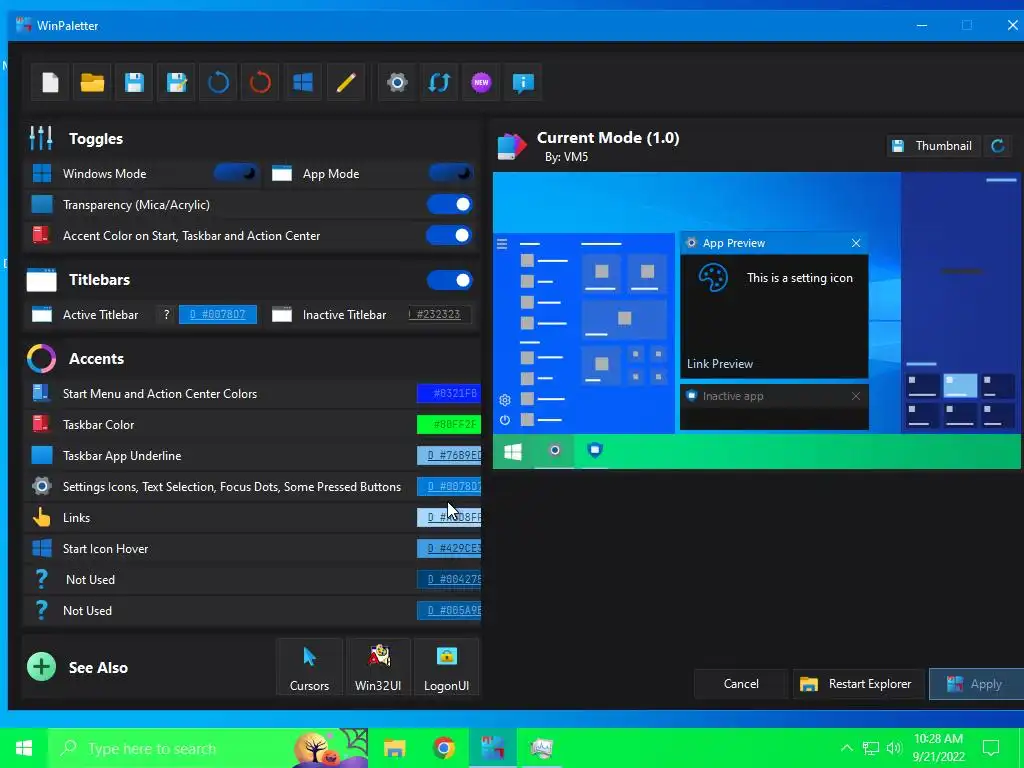Change the Links color swatch
The width and height of the screenshot is (1024, 768).
(x=449, y=517)
